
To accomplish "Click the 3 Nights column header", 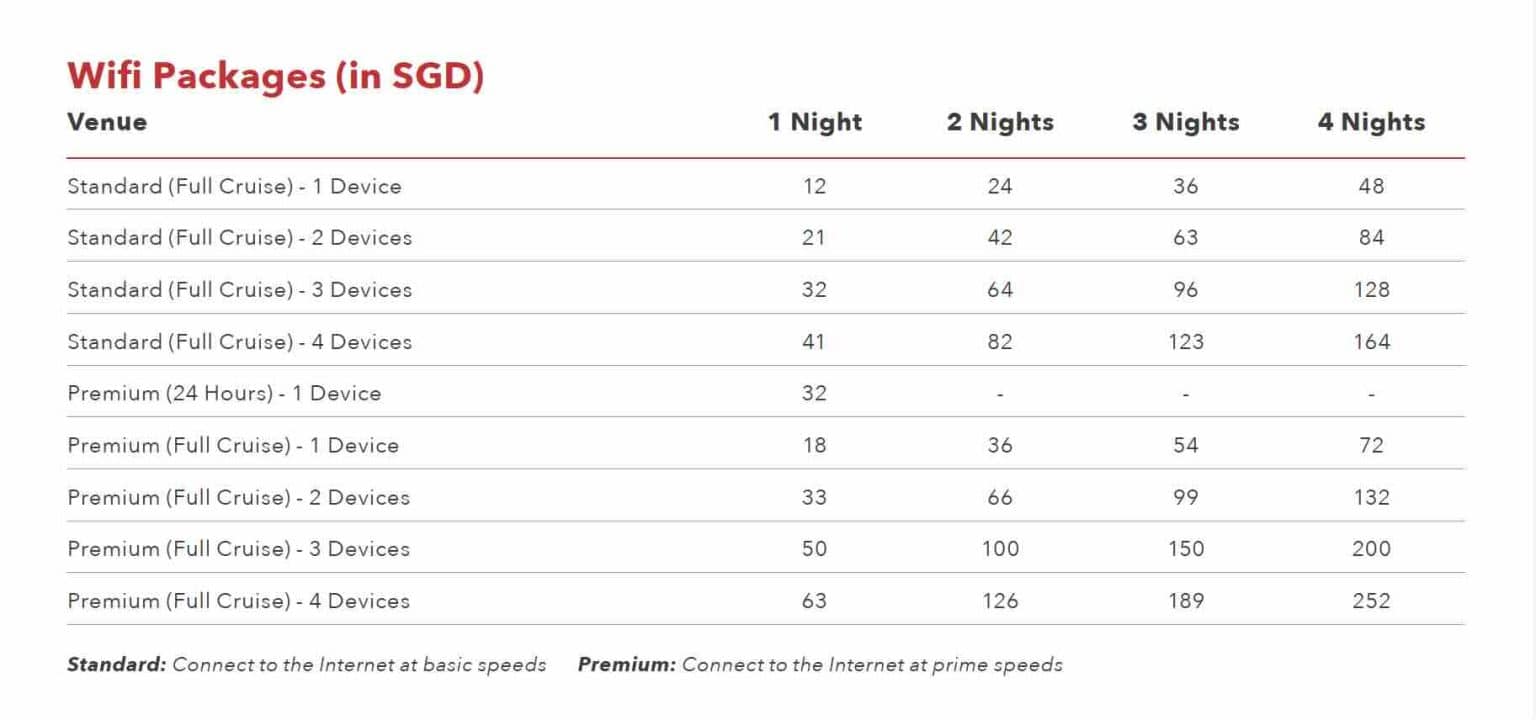I will coord(1185,122).
